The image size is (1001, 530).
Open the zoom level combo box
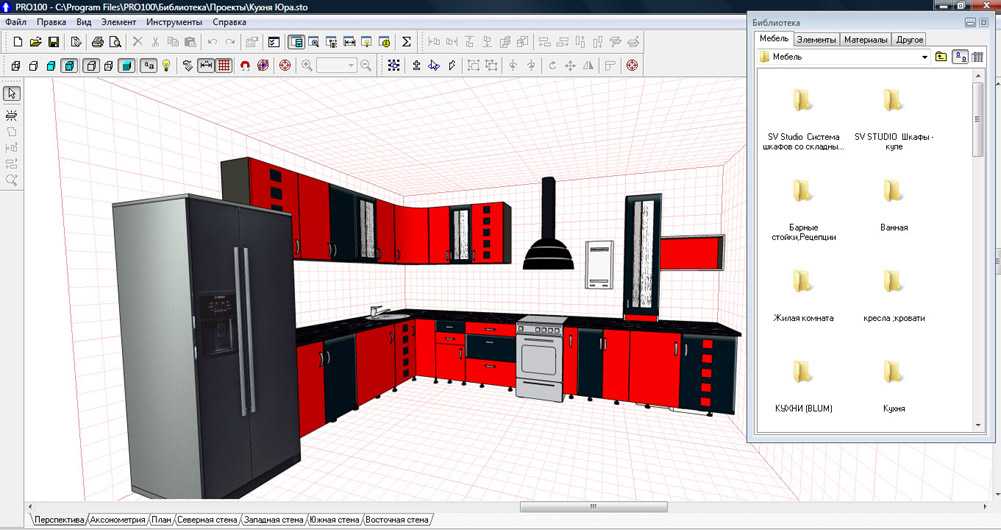pyautogui.click(x=336, y=65)
